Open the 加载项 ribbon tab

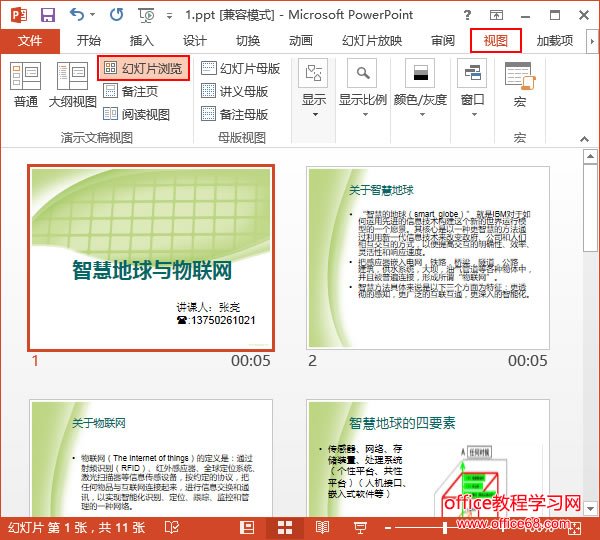click(555, 41)
